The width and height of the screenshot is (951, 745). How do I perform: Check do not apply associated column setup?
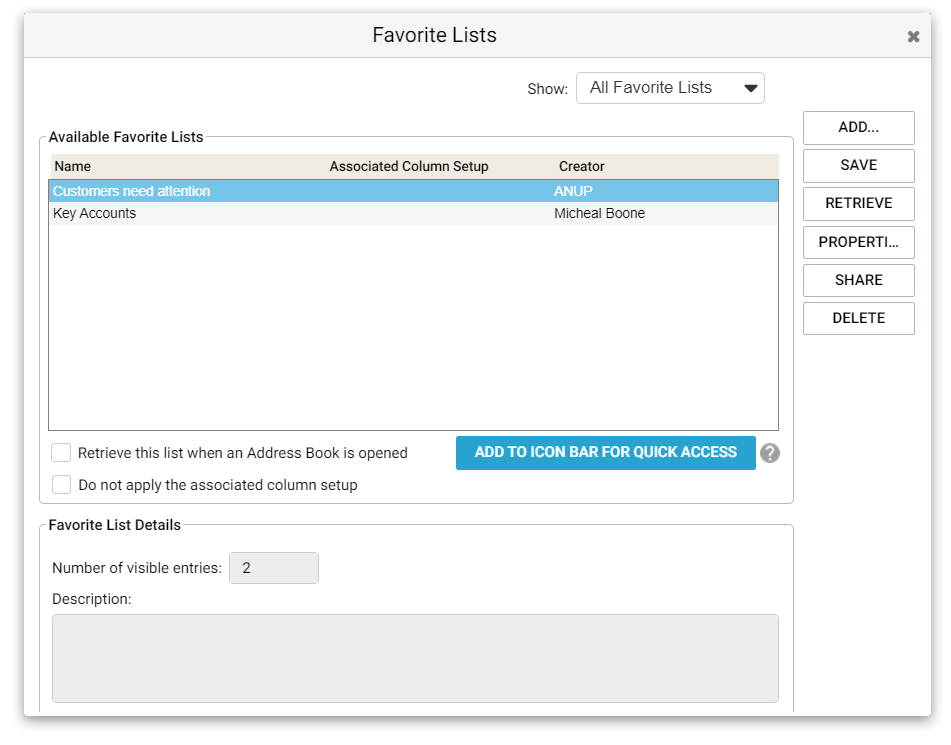[61, 485]
